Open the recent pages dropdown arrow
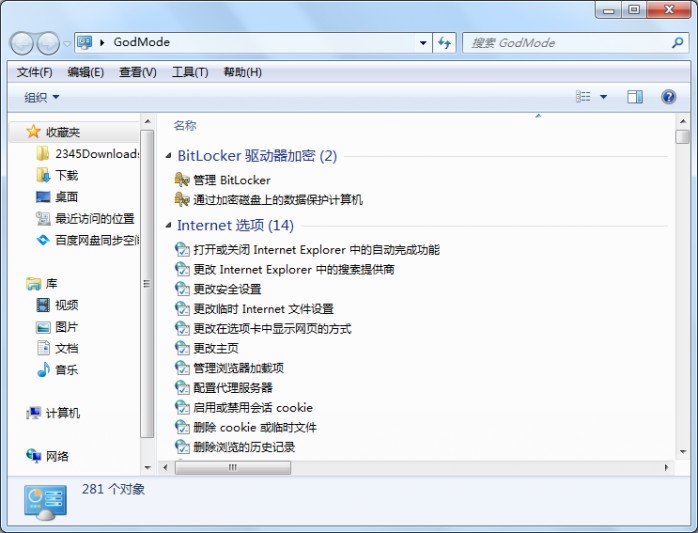This screenshot has width=698, height=533. [67, 44]
